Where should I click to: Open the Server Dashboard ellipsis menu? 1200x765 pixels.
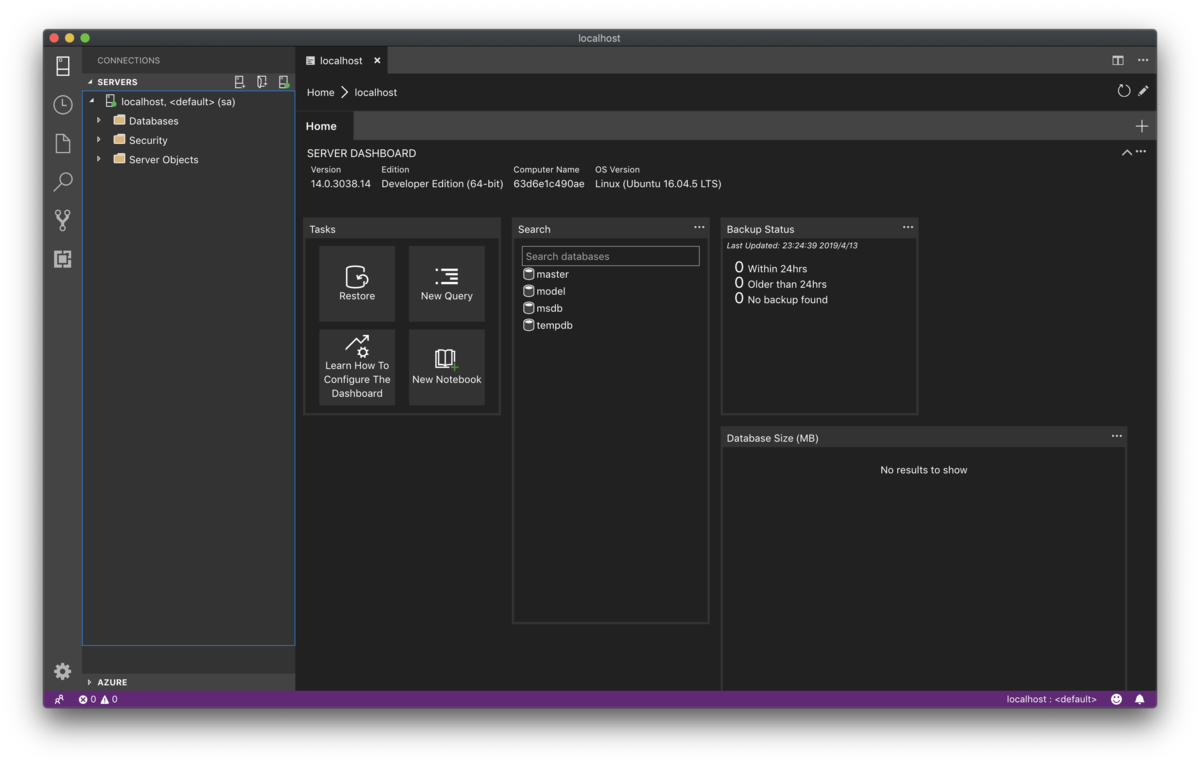[x=1141, y=152]
